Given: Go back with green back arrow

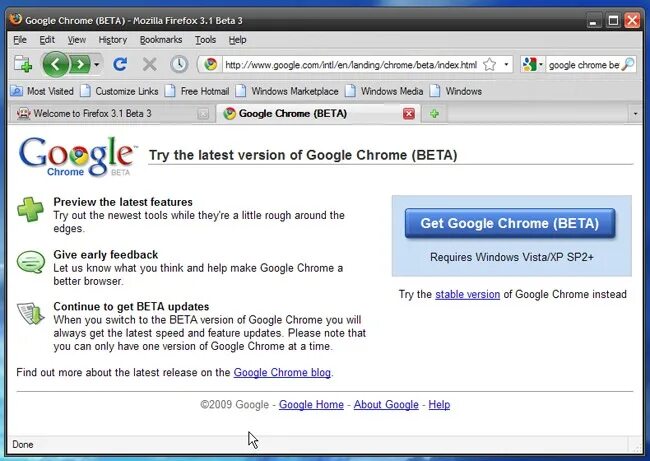Looking at the screenshot, I should tap(55, 65).
